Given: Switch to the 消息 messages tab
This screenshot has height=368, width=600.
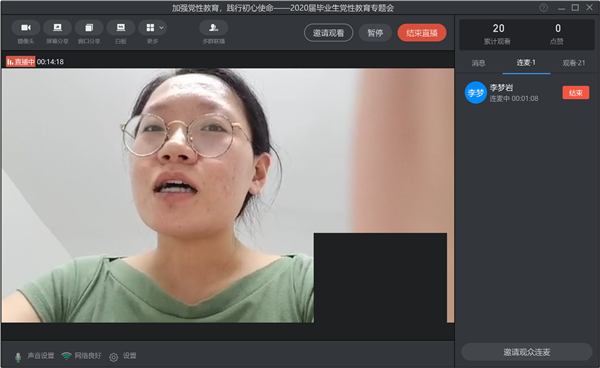Looking at the screenshot, I should click(478, 63).
